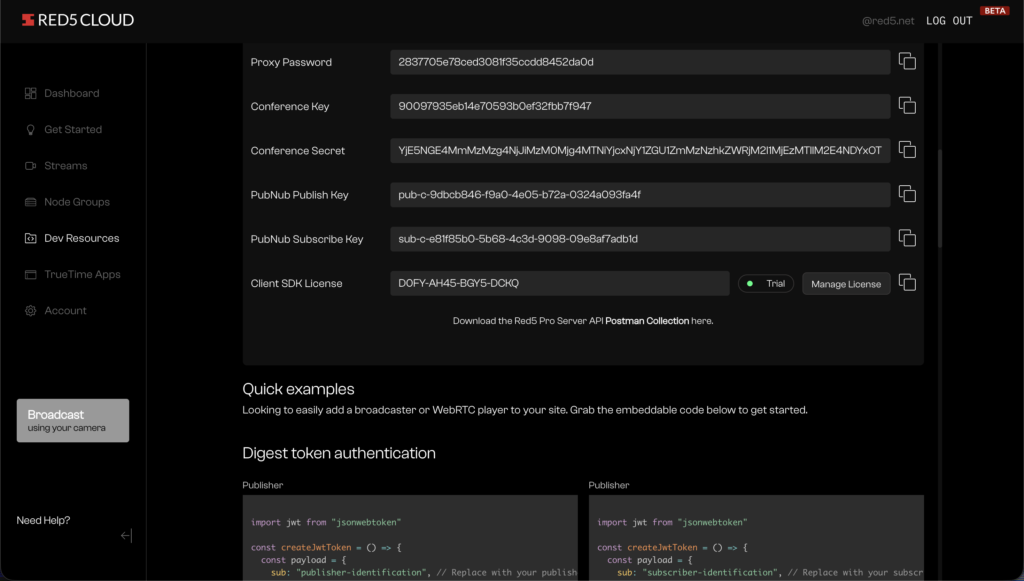The height and width of the screenshot is (581, 1024).
Task: Click the BETA badge
Action: [995, 10]
